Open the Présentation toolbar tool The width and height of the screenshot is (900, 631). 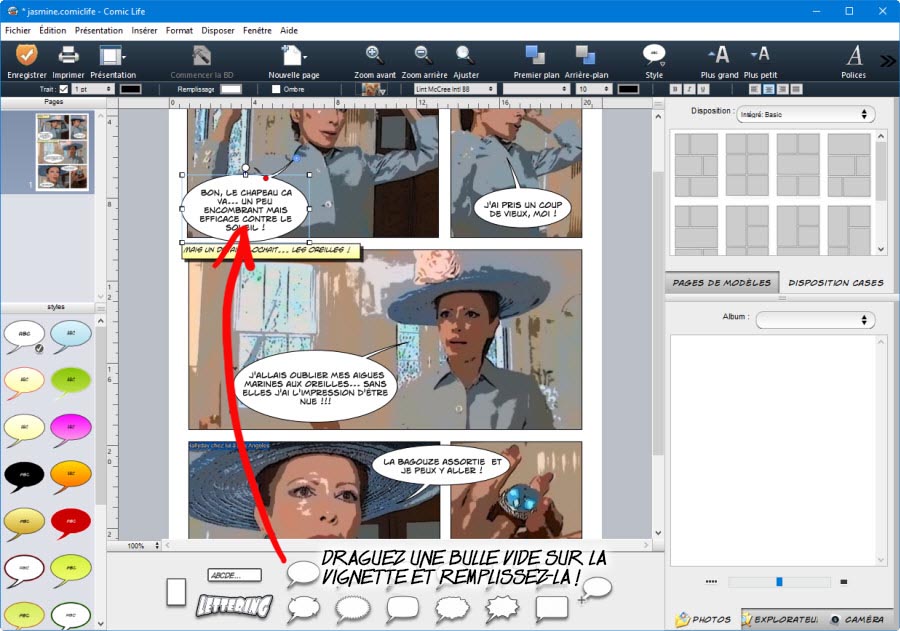(x=112, y=56)
